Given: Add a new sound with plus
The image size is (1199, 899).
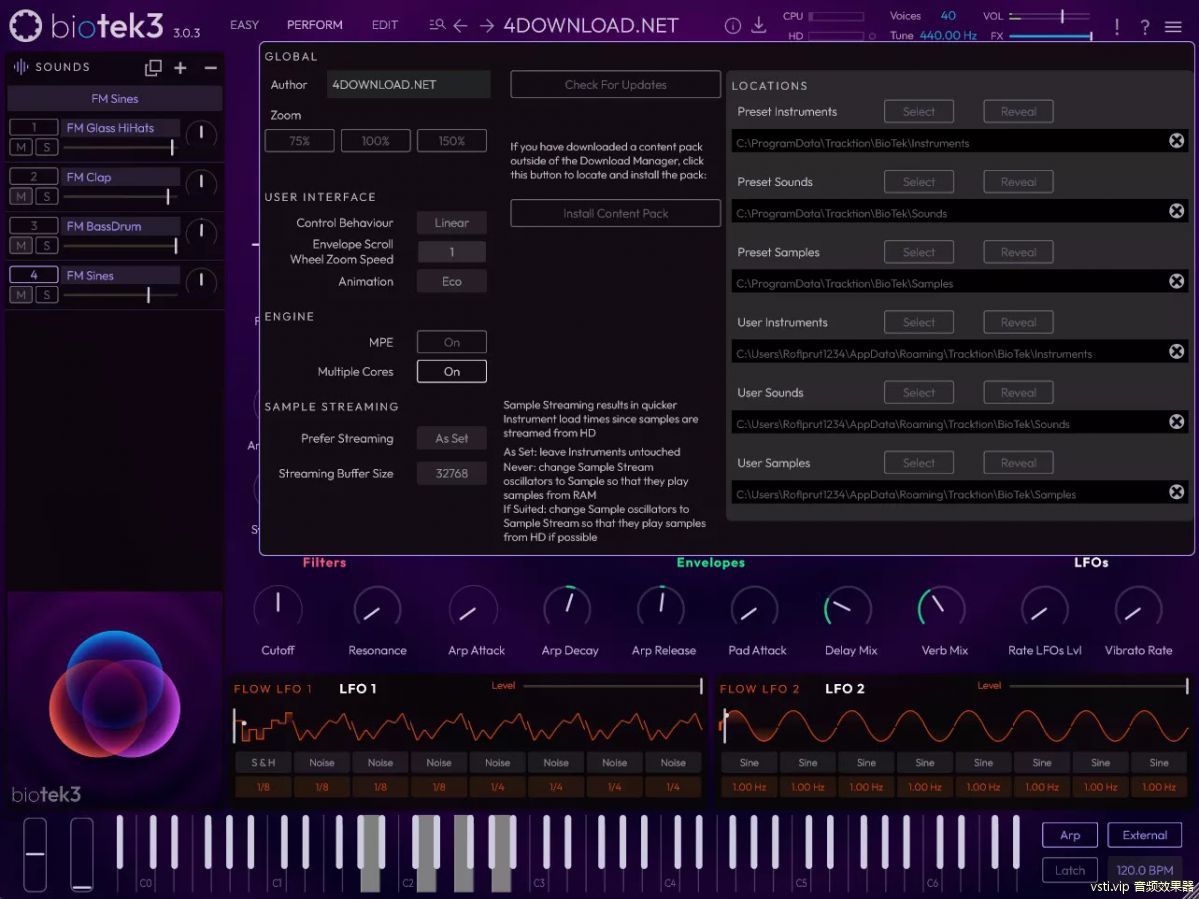Looking at the screenshot, I should click(180, 68).
